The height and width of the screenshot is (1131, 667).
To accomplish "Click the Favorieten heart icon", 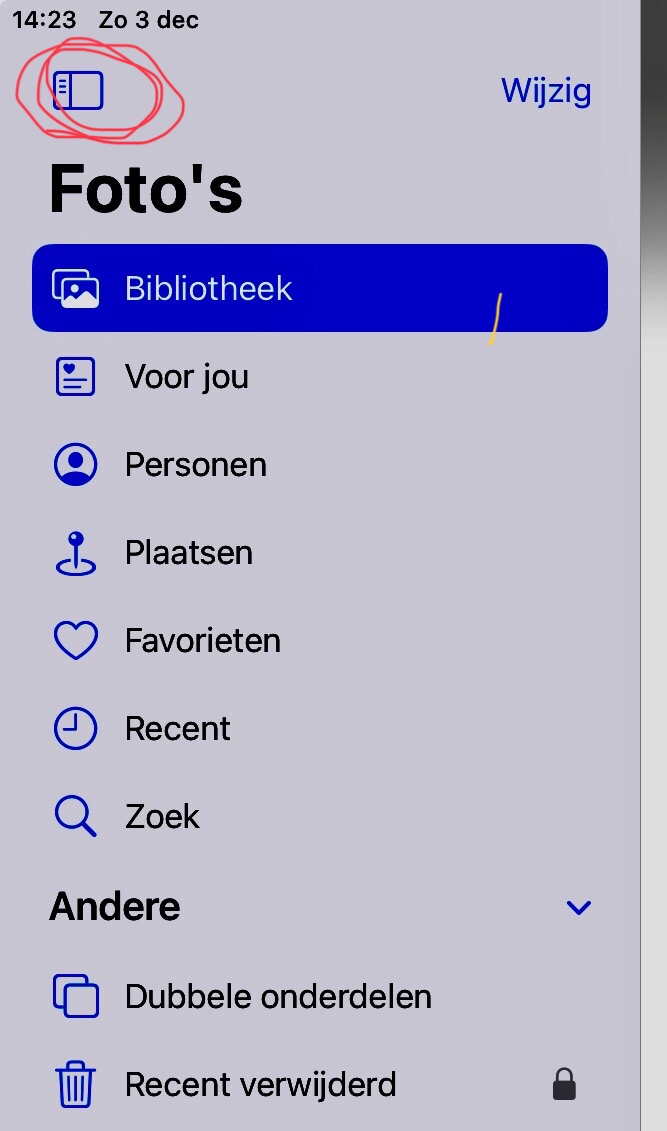I will (76, 641).
